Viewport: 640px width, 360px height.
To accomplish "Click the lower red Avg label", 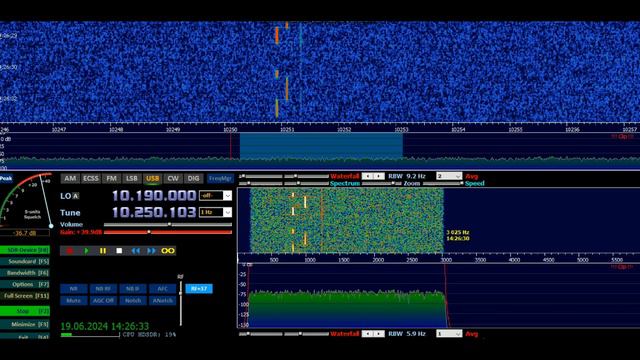I will (x=471, y=334).
